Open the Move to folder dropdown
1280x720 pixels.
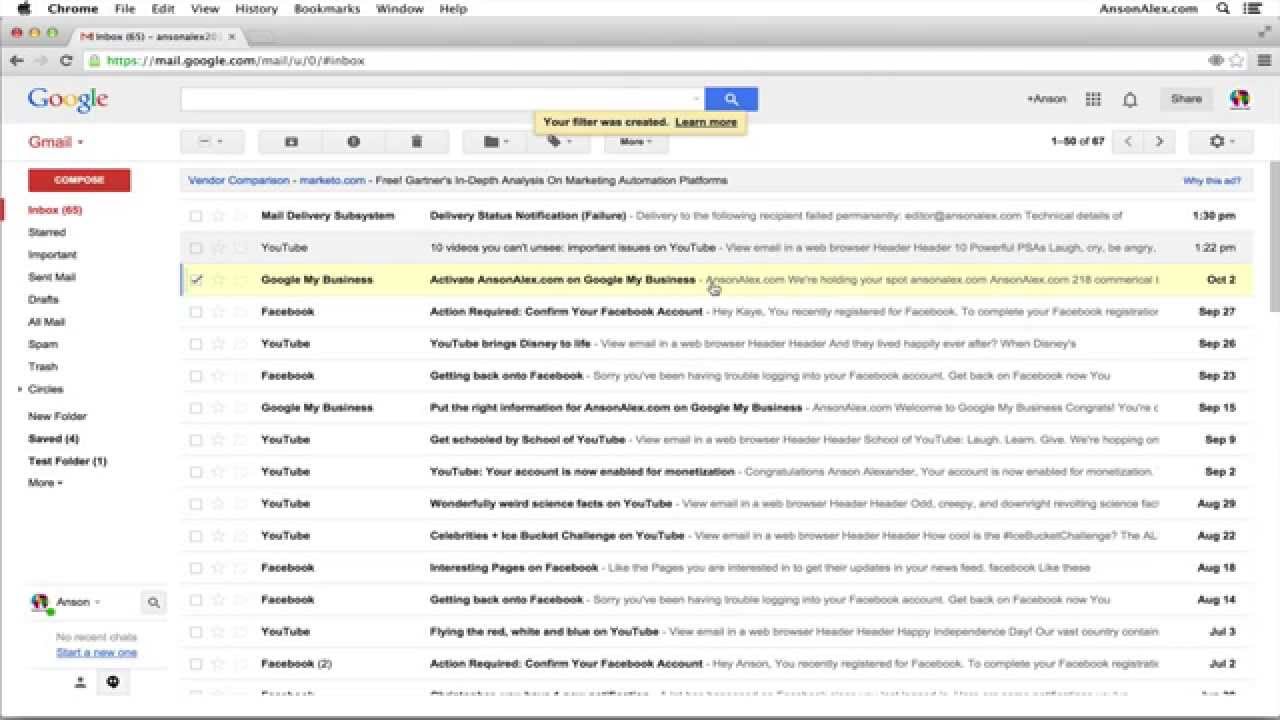(x=496, y=142)
